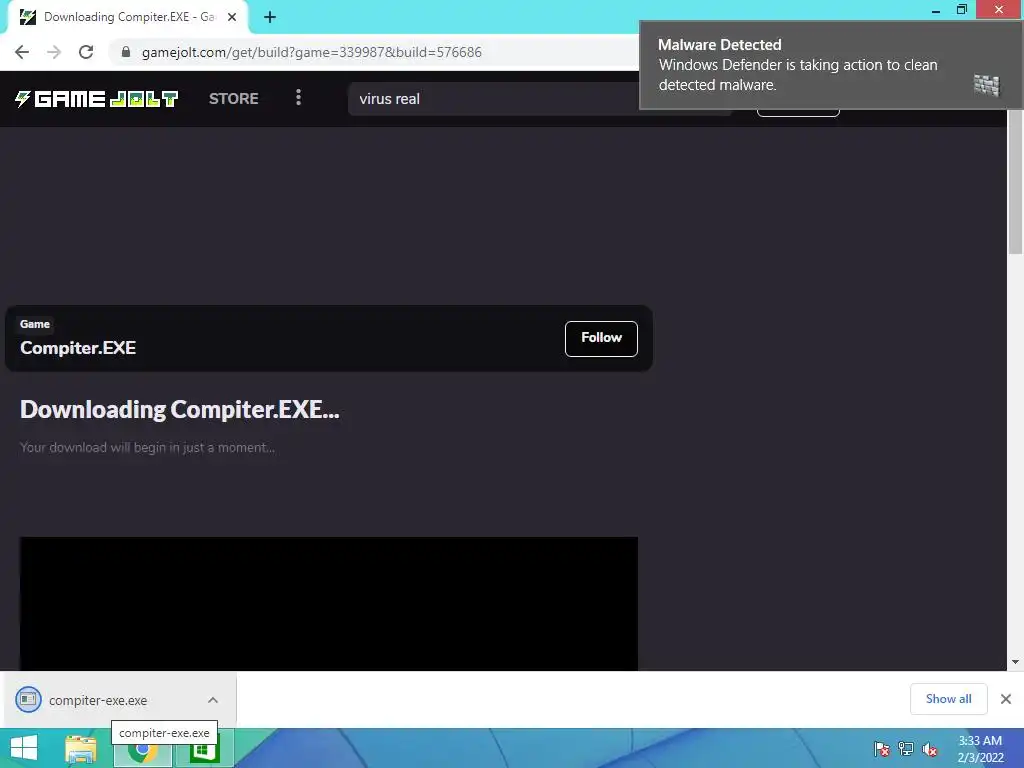Open the green taskbar app icon
This screenshot has height=768, width=1024.
pos(204,752)
